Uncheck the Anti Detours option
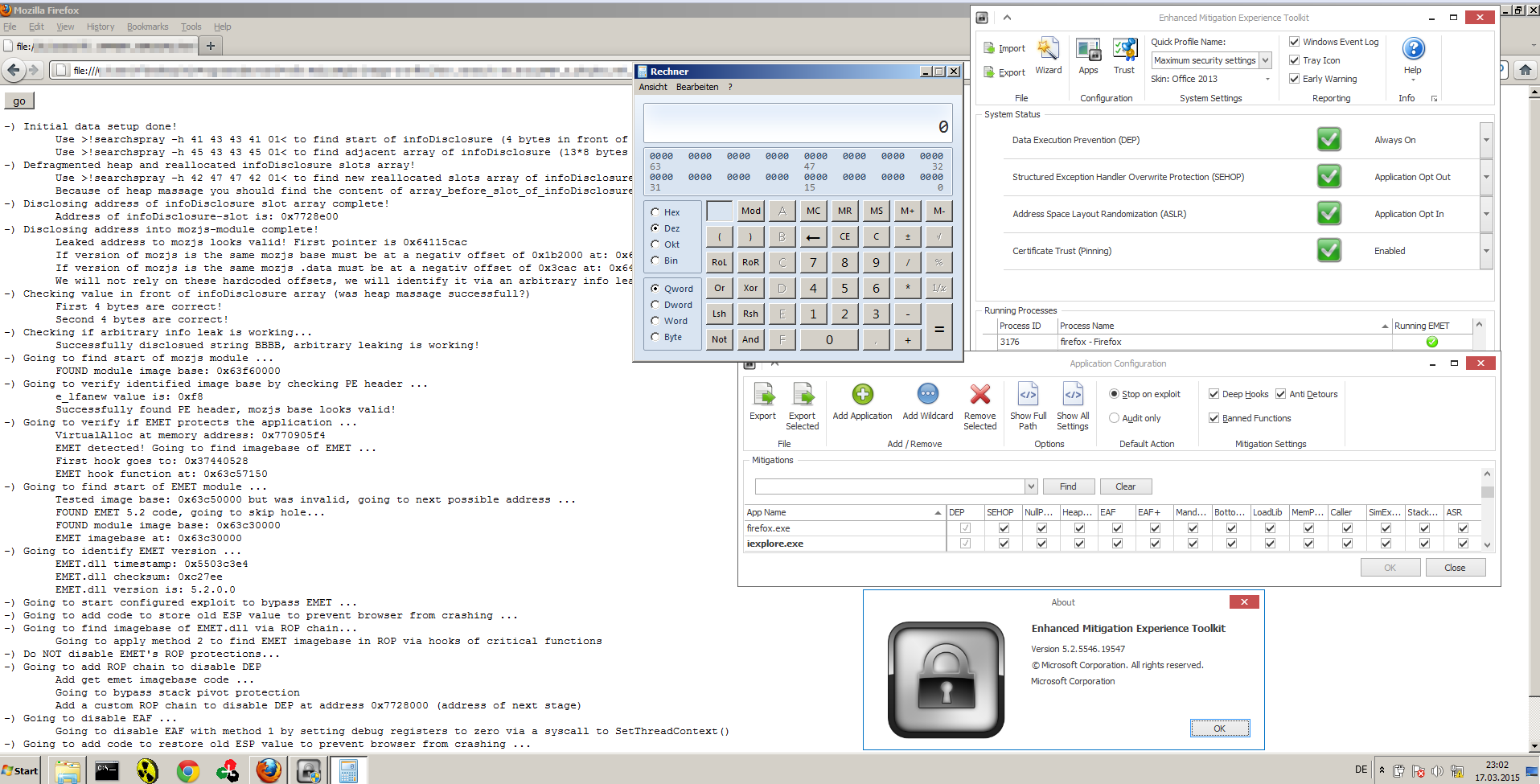1540x784 pixels. tap(1280, 394)
